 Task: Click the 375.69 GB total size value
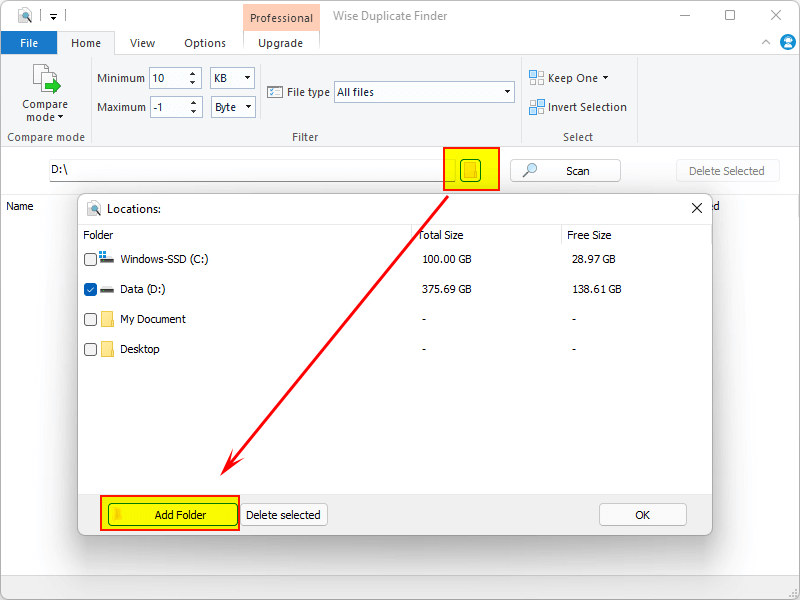447,289
